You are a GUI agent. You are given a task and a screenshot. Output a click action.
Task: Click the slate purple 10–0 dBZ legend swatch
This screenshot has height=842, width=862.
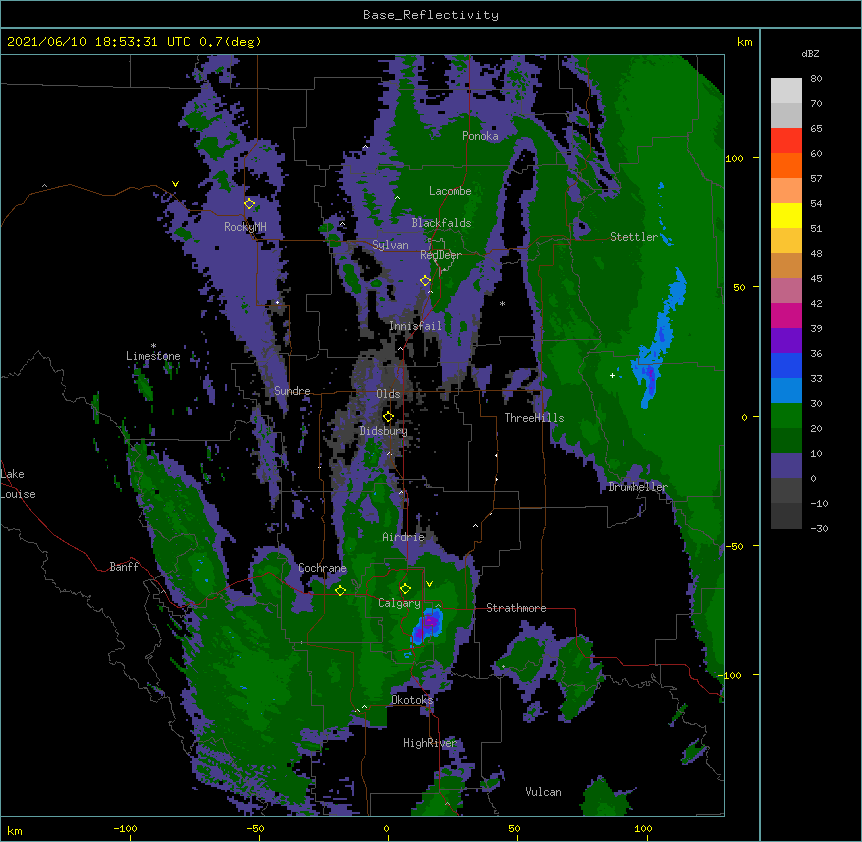tap(786, 466)
